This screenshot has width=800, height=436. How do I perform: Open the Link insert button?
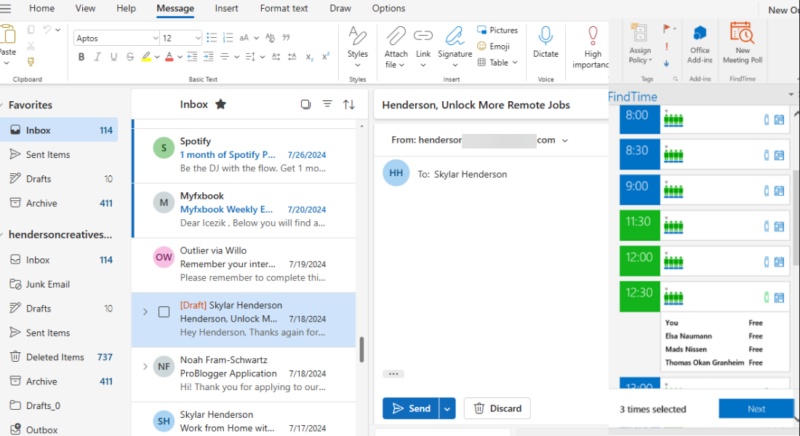423,47
